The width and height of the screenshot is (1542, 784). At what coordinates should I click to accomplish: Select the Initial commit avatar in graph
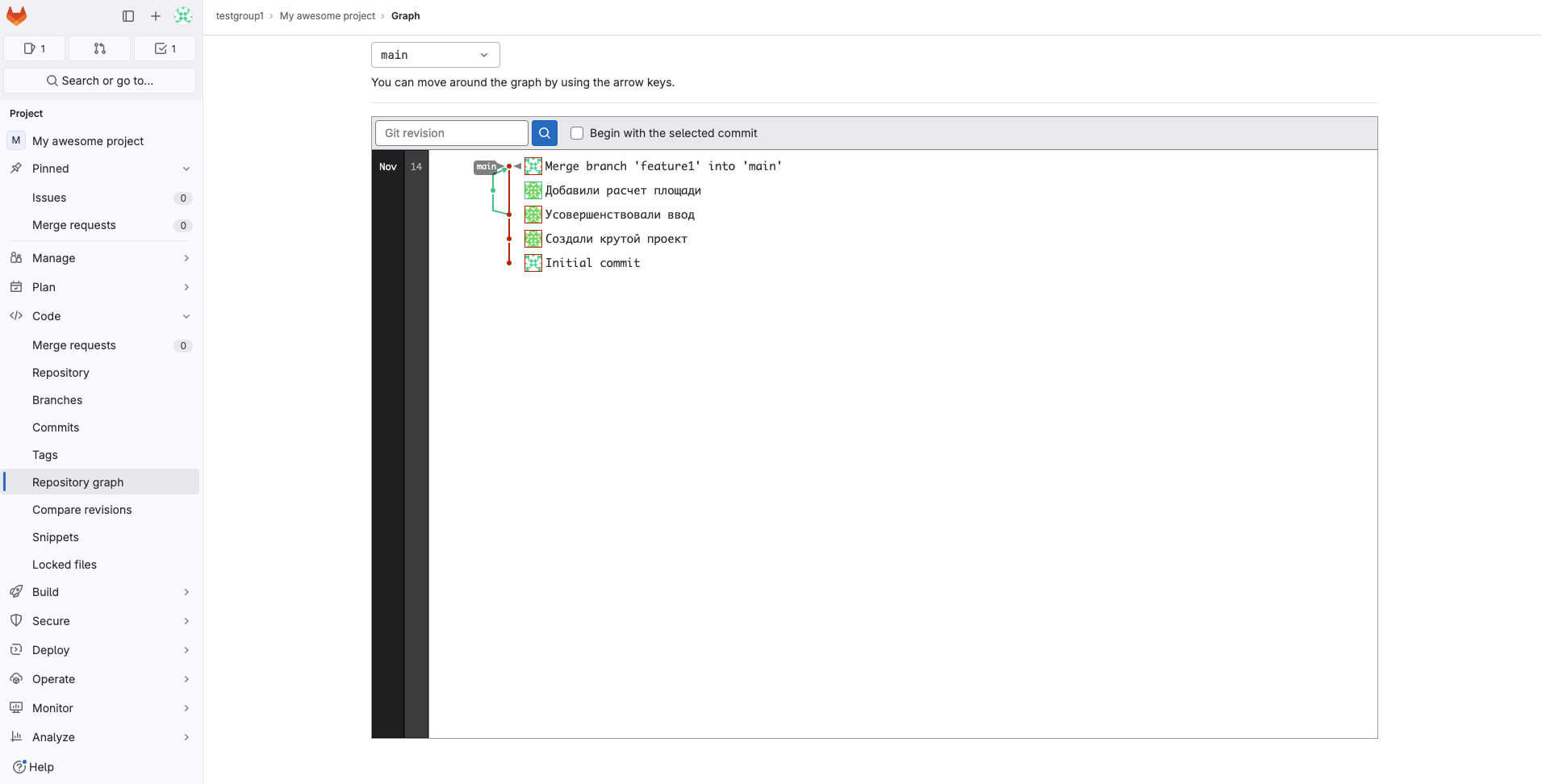pyautogui.click(x=533, y=263)
